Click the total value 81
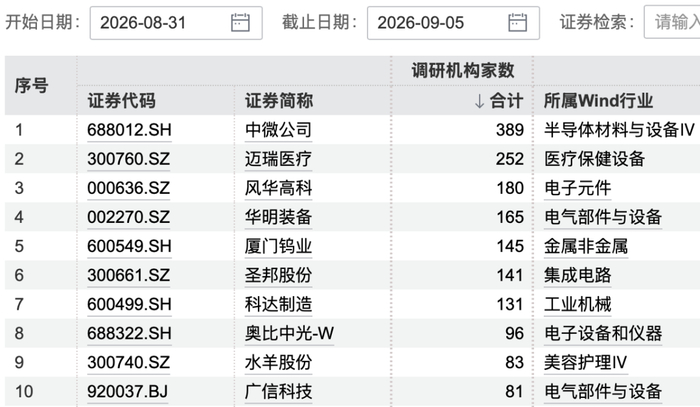 [514, 391]
